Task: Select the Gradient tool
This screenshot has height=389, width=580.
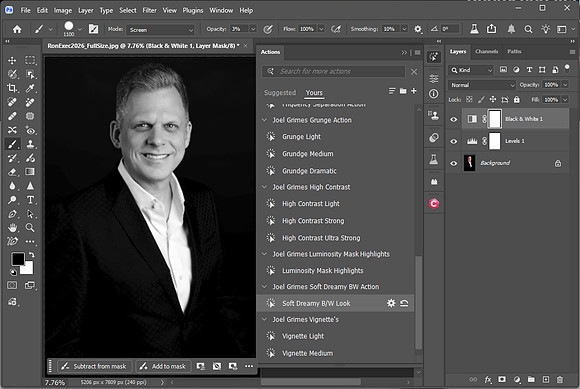Action: click(30, 172)
